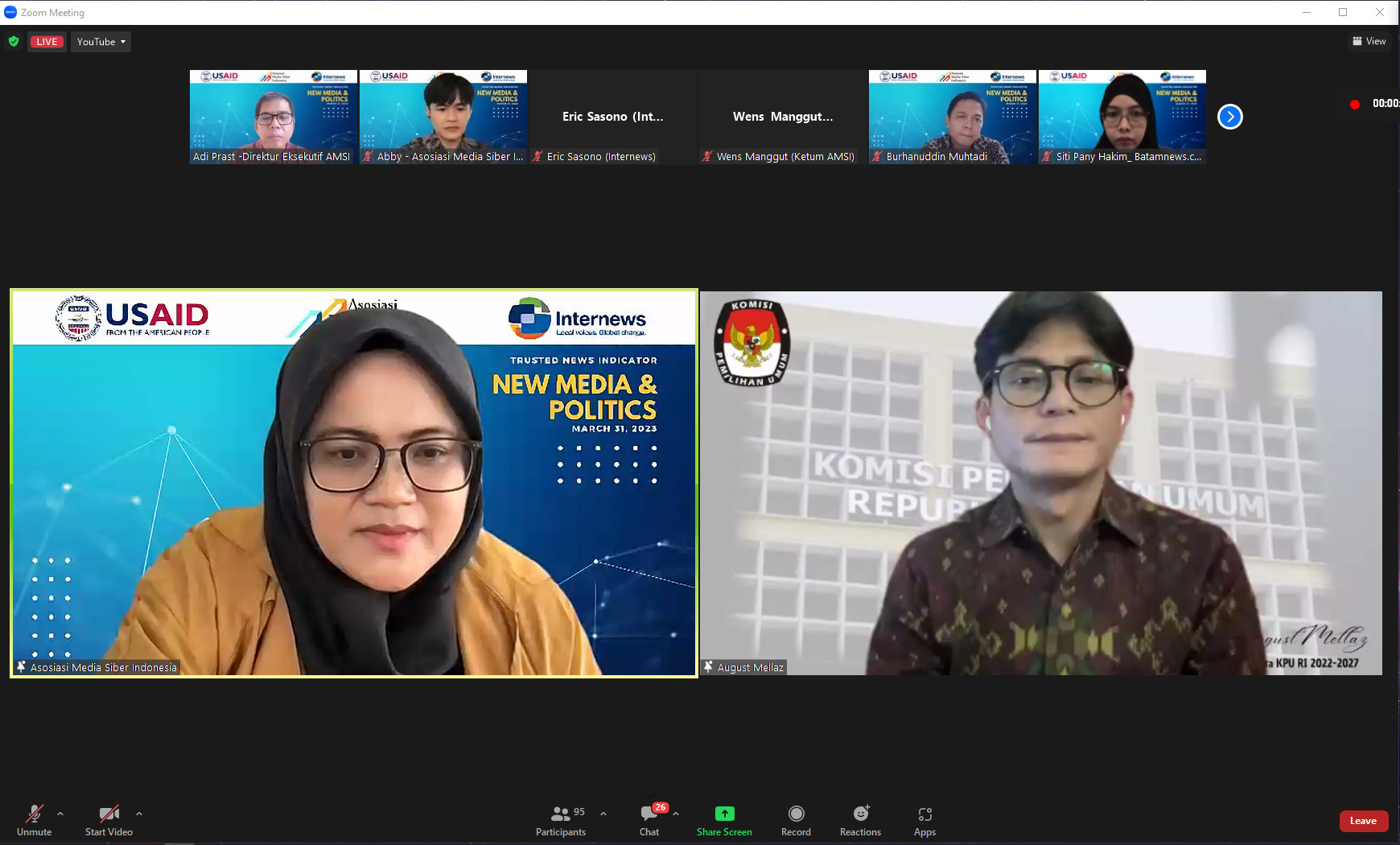Click the Start Video camera icon

tap(109, 812)
